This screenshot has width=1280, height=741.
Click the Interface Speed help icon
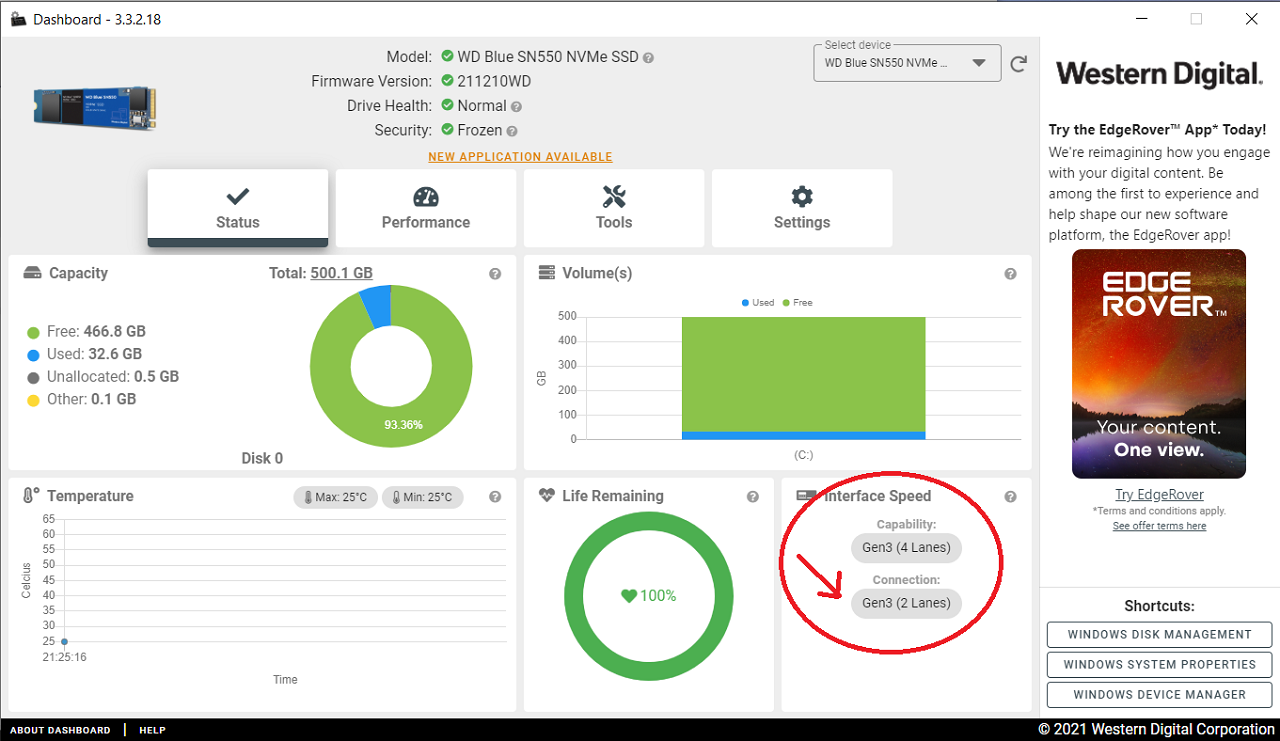pyautogui.click(x=1010, y=497)
